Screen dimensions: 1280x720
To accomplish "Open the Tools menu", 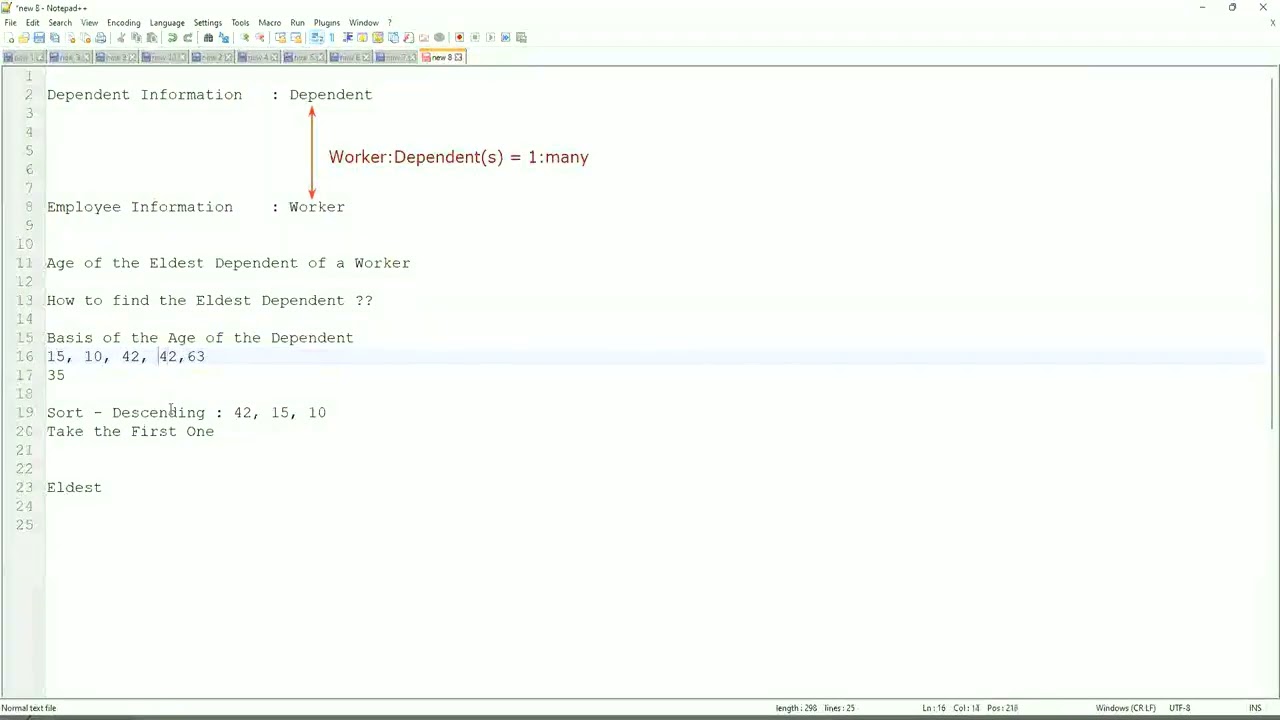I will point(240,22).
